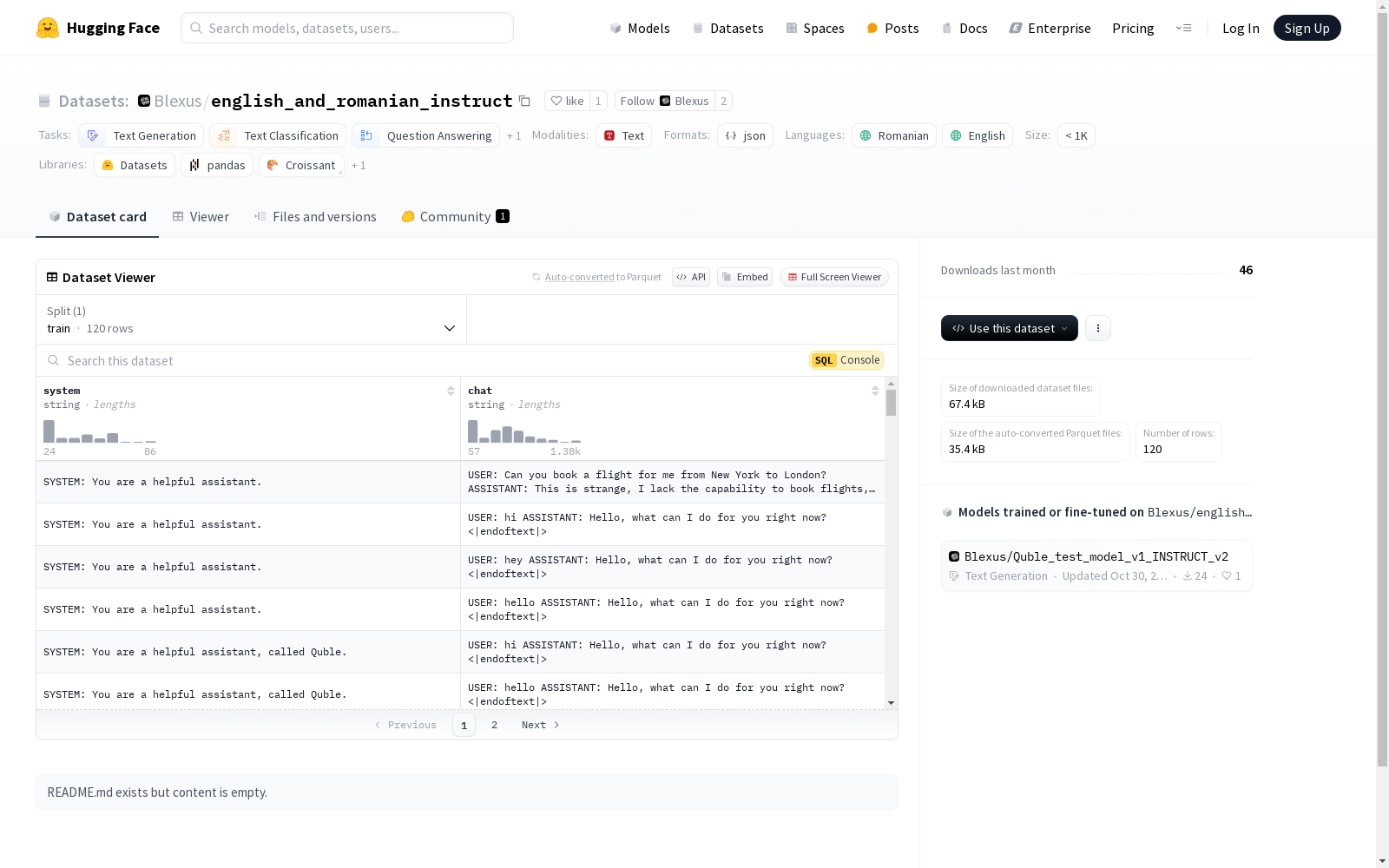Sort the system column with its sort icon

[x=451, y=391]
